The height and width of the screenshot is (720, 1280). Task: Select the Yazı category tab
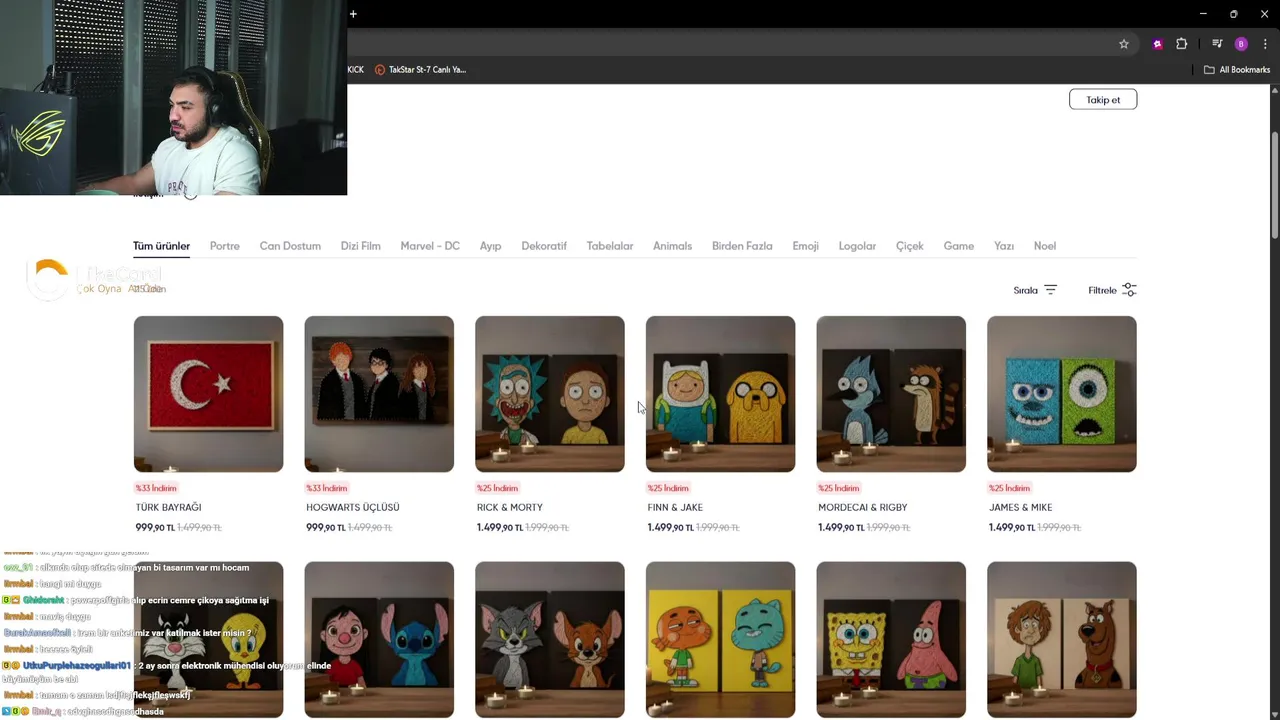pyautogui.click(x=1004, y=246)
